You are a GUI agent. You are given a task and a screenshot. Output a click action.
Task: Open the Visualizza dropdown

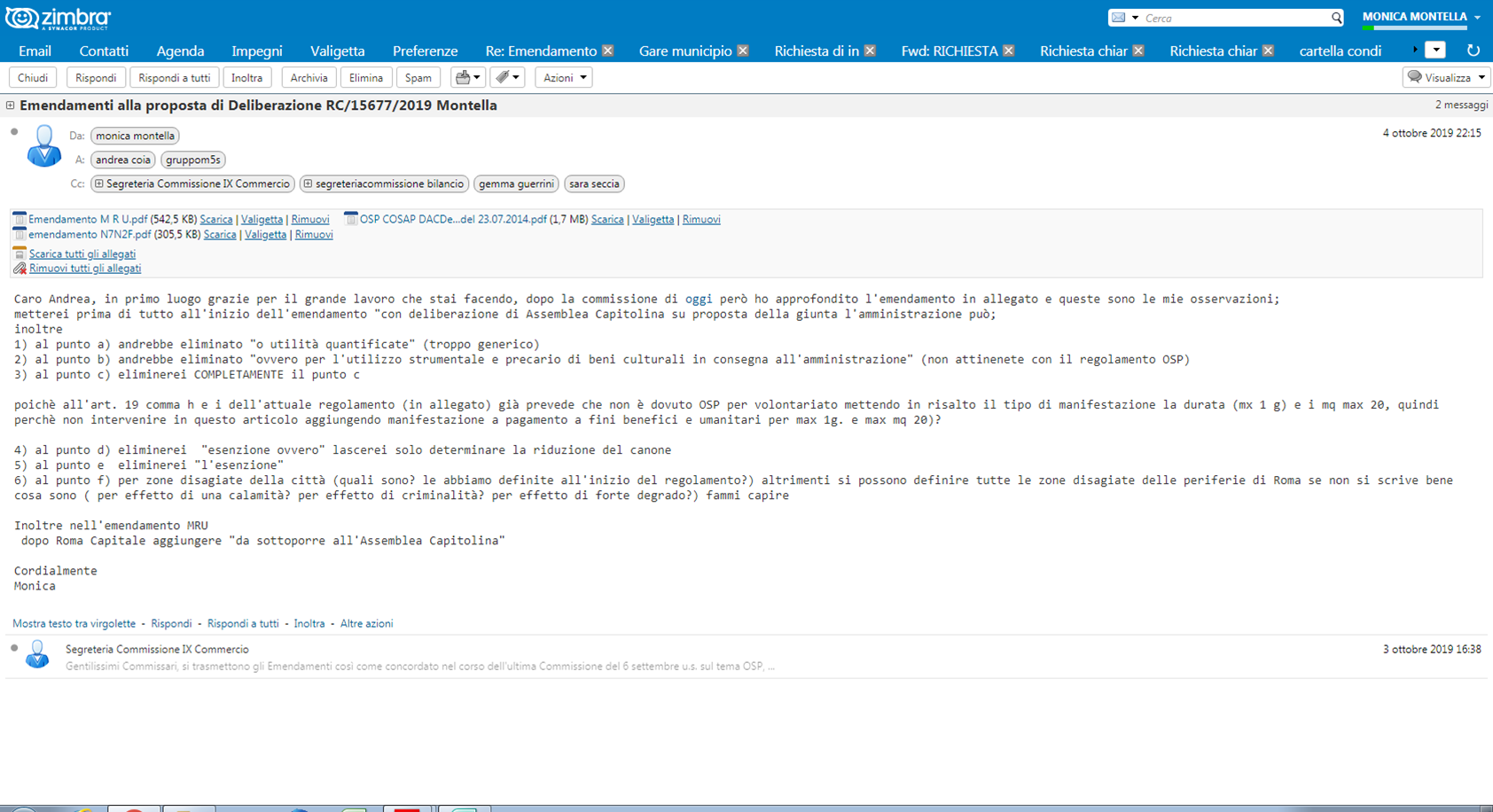(1446, 78)
